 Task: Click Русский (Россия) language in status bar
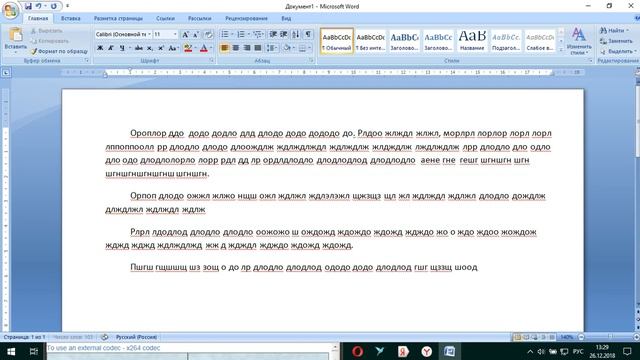(136, 337)
